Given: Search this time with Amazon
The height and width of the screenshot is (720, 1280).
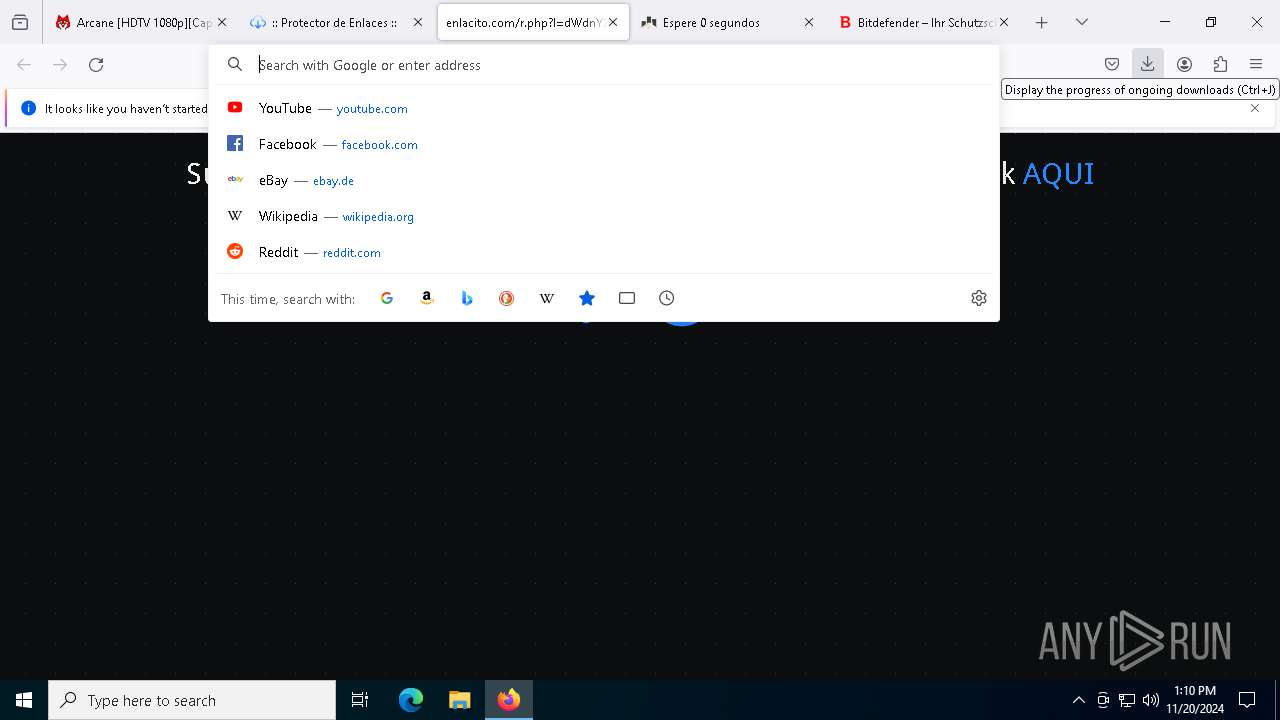Looking at the screenshot, I should pyautogui.click(x=427, y=298).
